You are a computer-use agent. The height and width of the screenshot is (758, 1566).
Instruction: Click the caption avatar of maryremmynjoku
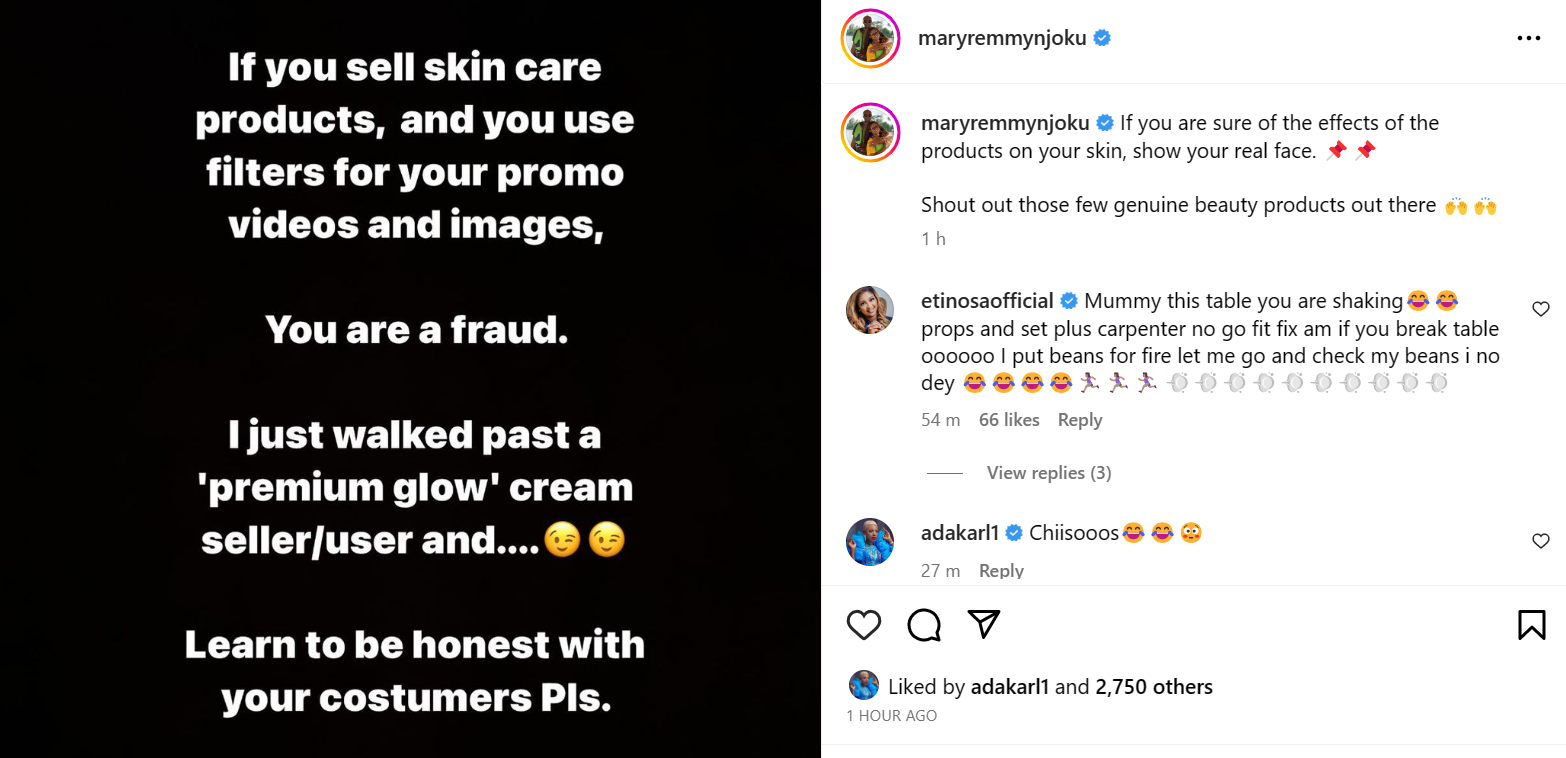tap(869, 132)
